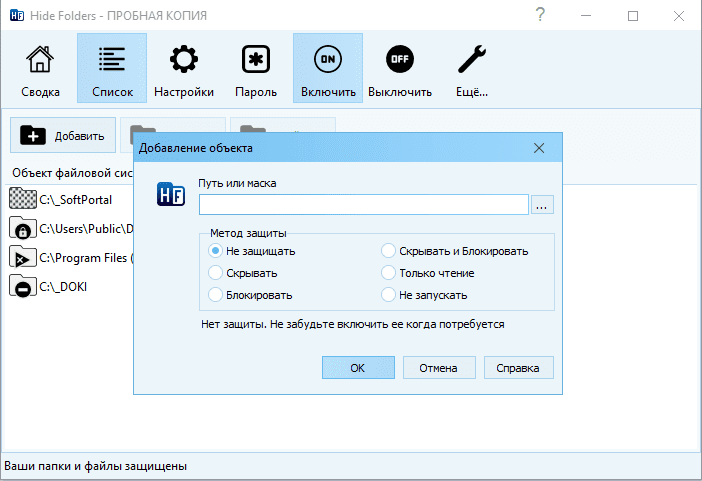Click the blocked folder icon for C:\_DOKI
702x481 pixels.
point(23,286)
